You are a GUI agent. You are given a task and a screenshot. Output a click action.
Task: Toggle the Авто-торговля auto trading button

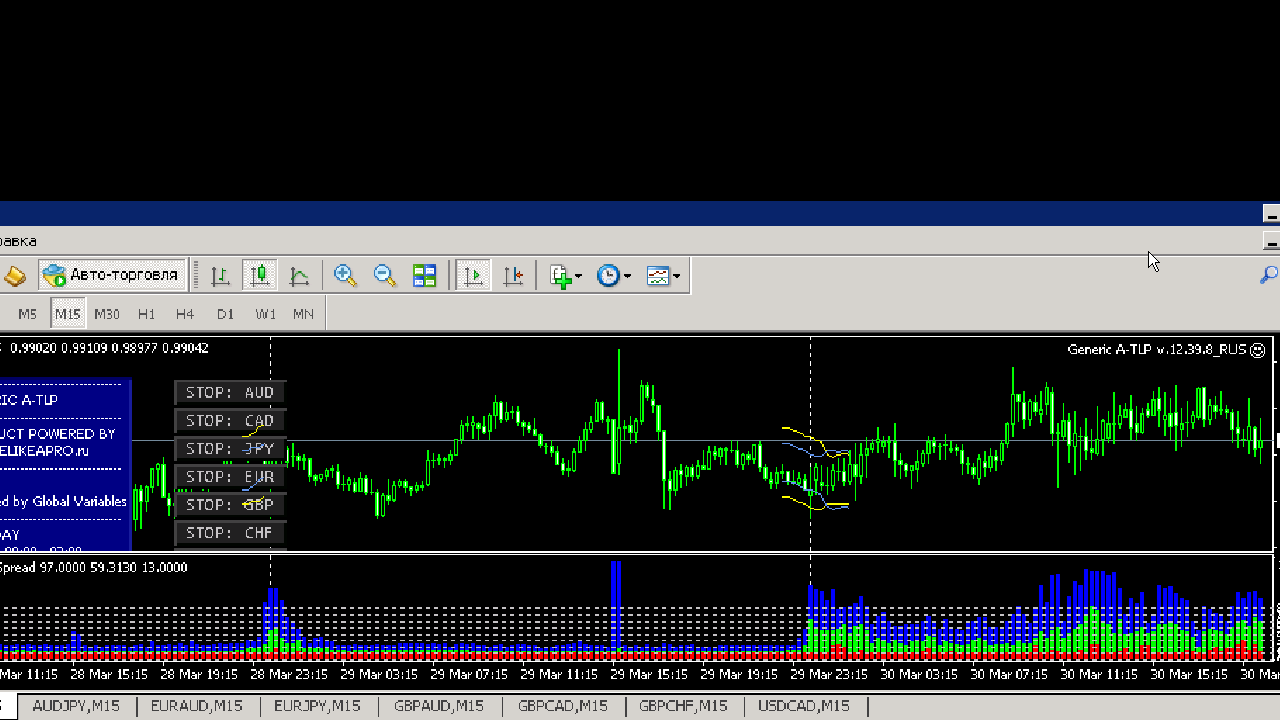[x=111, y=275]
